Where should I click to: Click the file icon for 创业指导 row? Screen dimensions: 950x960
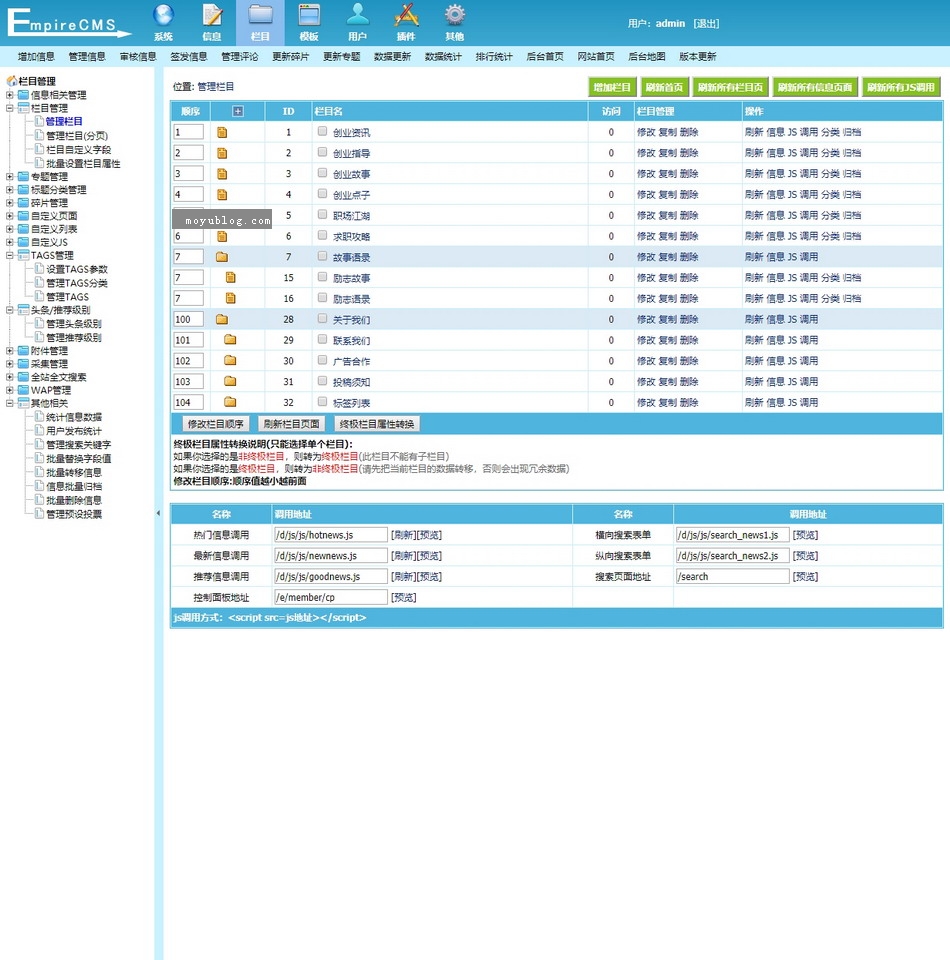click(x=222, y=153)
